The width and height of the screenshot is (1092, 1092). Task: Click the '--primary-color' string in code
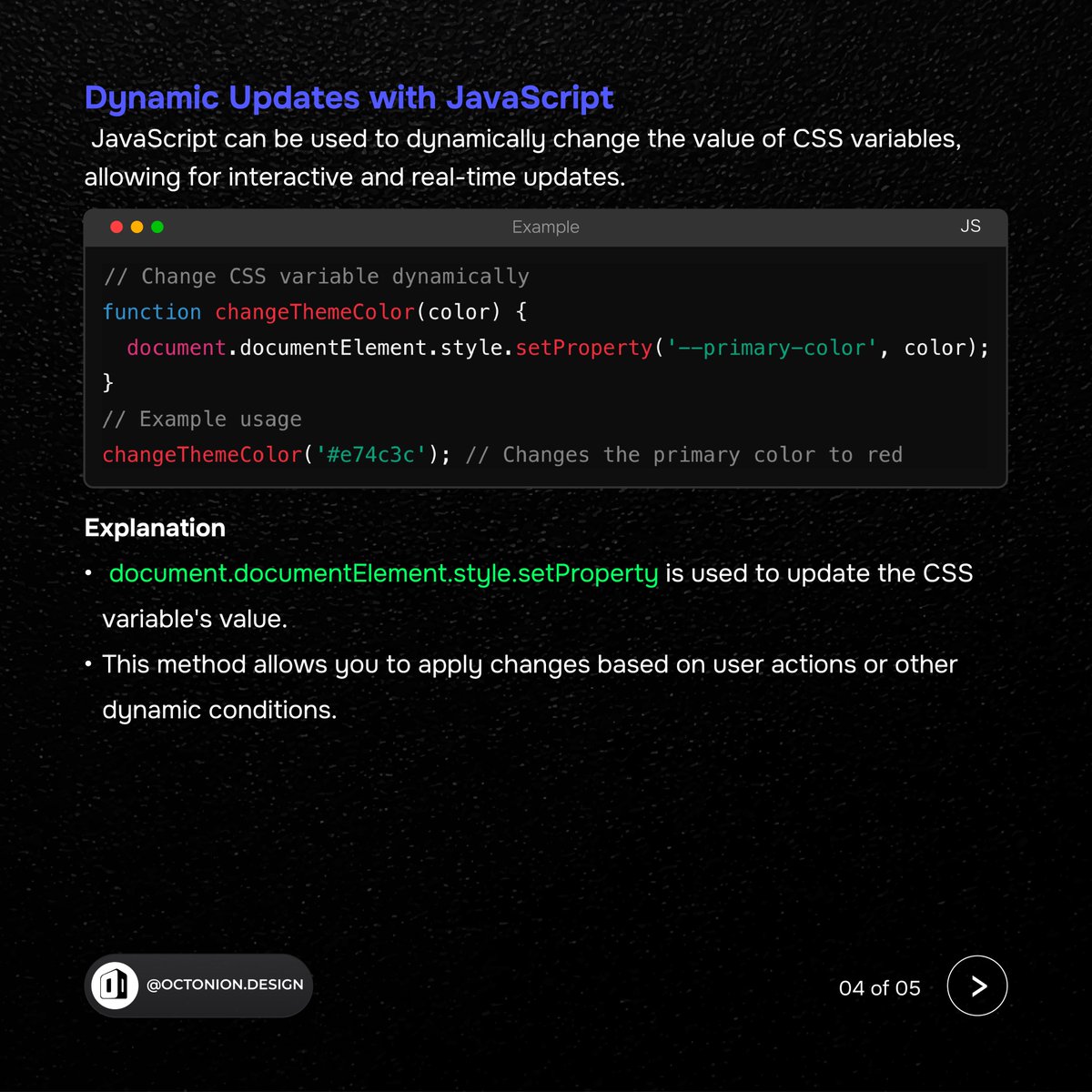(773, 348)
